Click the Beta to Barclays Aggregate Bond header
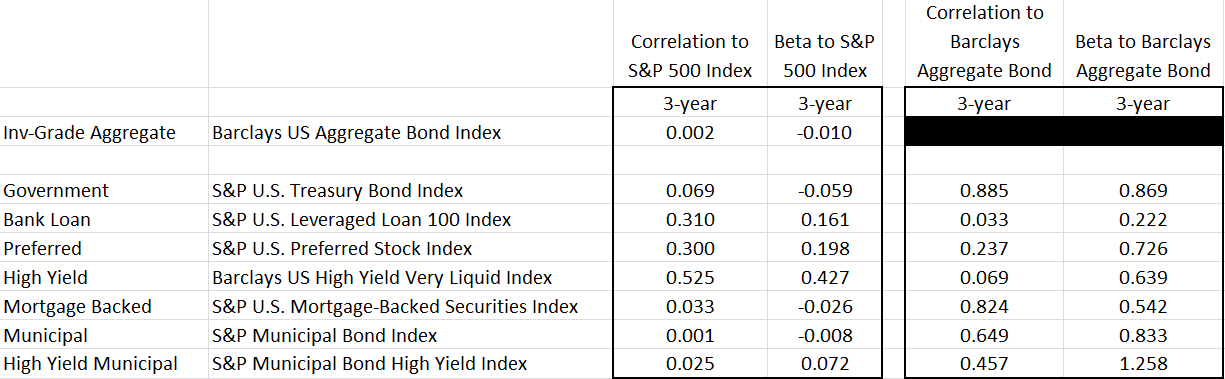 pyautogui.click(x=1143, y=56)
